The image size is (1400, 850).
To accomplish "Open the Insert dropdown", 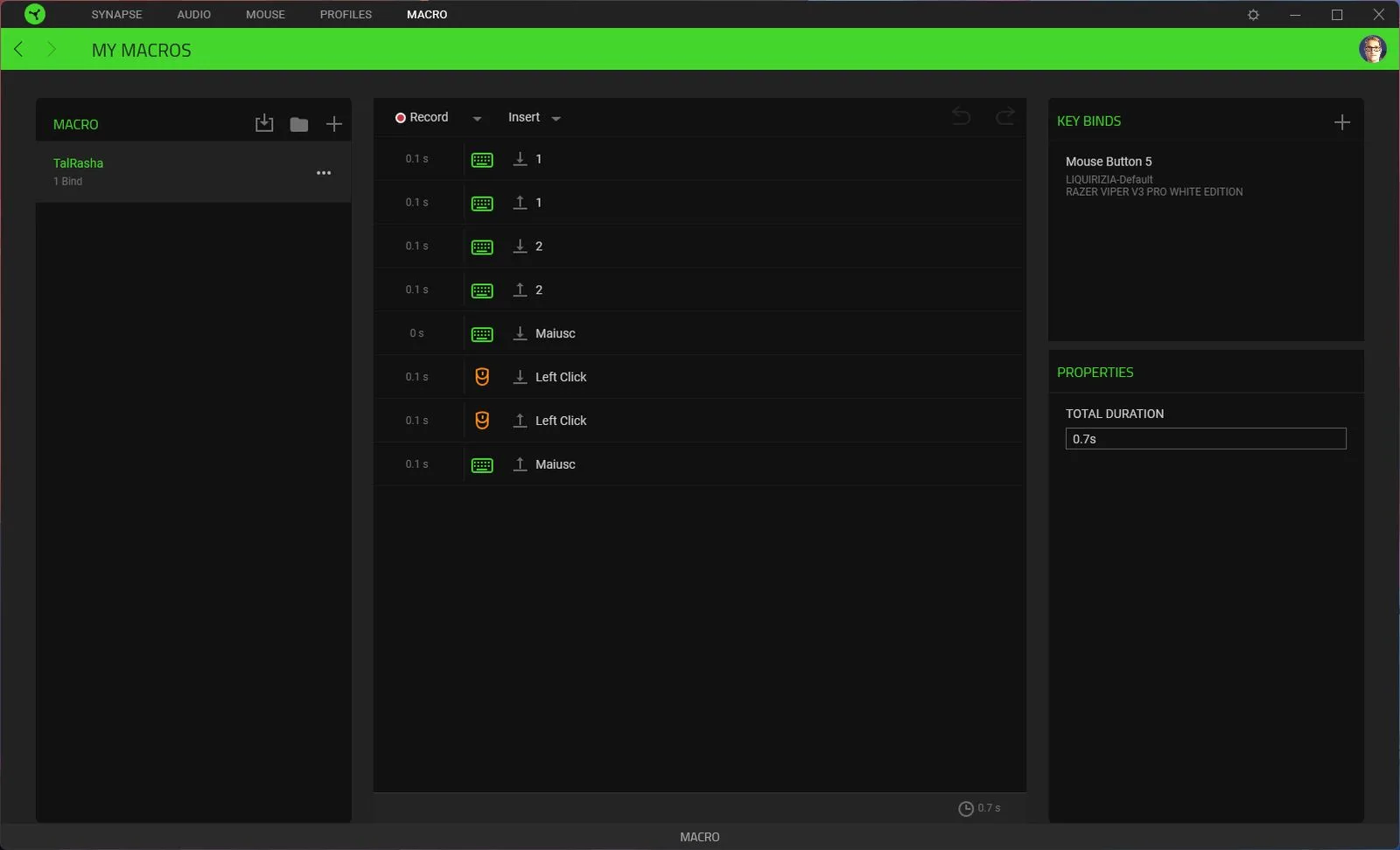I will click(x=534, y=117).
